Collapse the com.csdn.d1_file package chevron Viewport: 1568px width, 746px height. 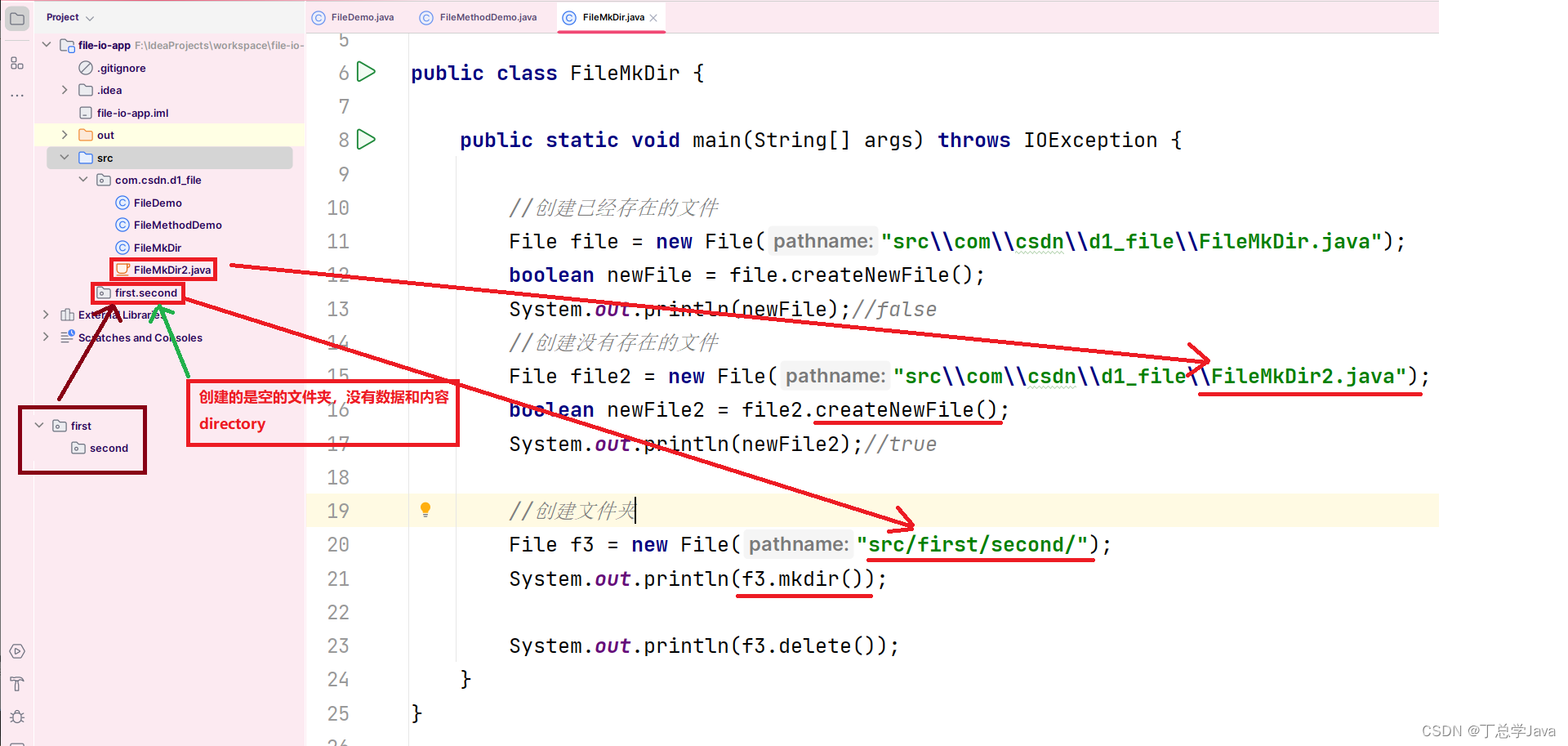(x=82, y=179)
